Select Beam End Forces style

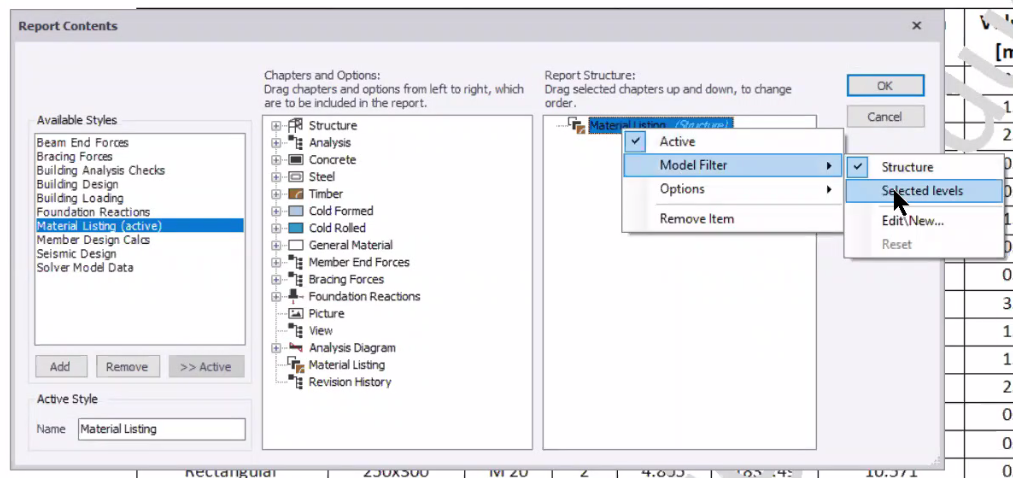pos(140,143)
